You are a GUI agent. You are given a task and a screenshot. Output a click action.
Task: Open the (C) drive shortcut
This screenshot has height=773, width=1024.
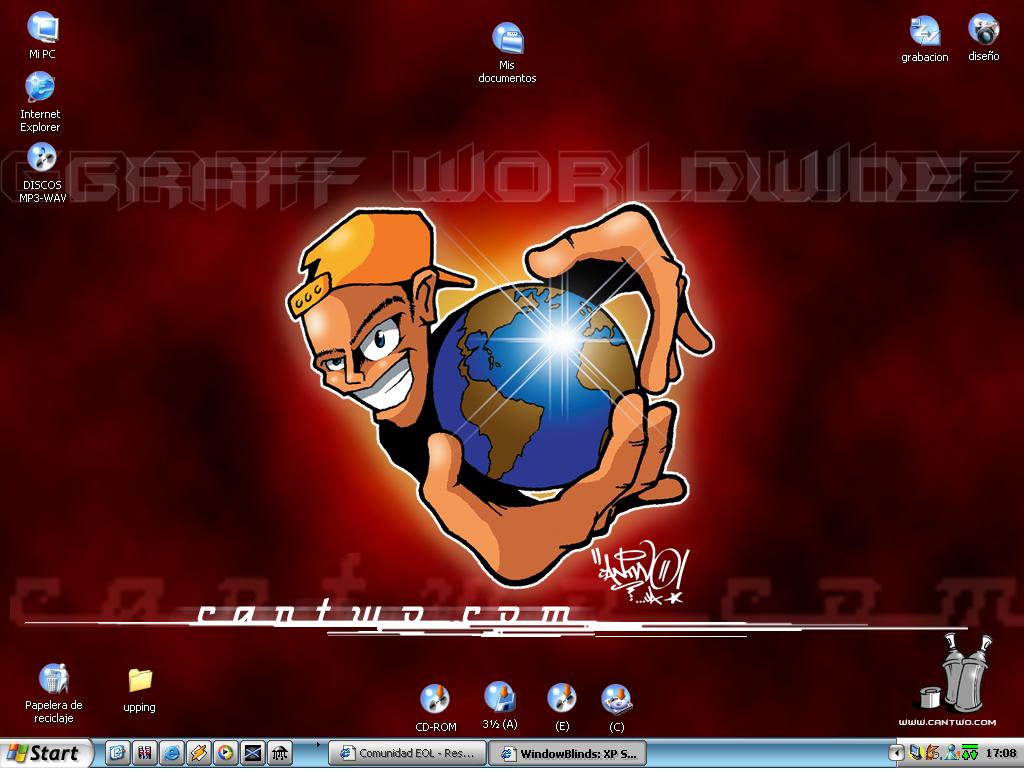[x=616, y=698]
